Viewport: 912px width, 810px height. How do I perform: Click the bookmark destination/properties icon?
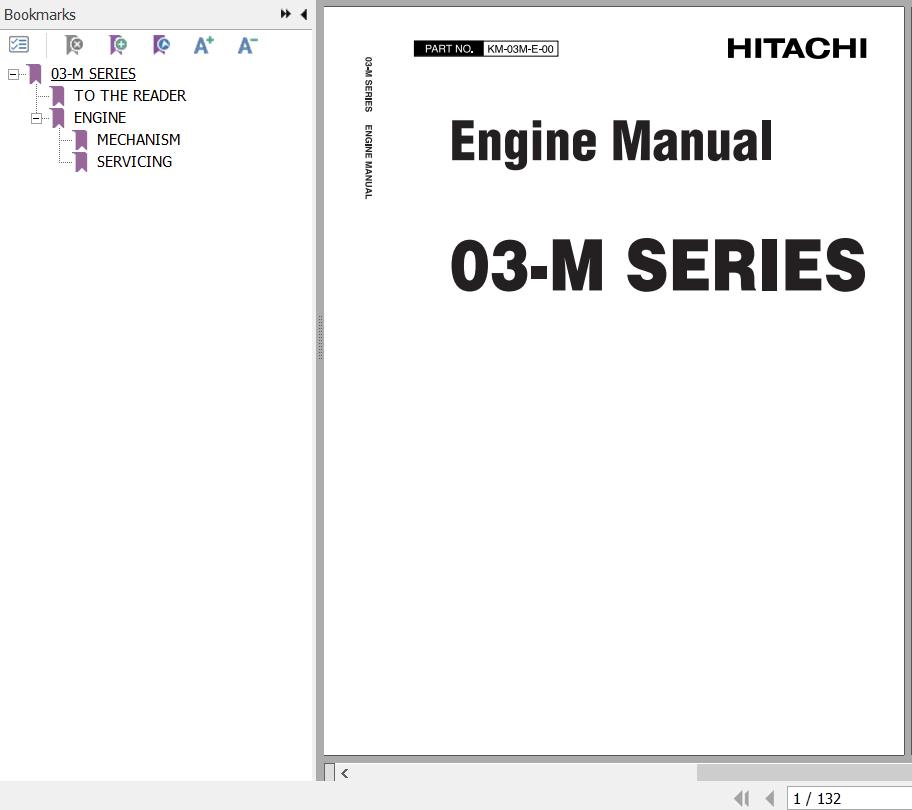click(162, 45)
